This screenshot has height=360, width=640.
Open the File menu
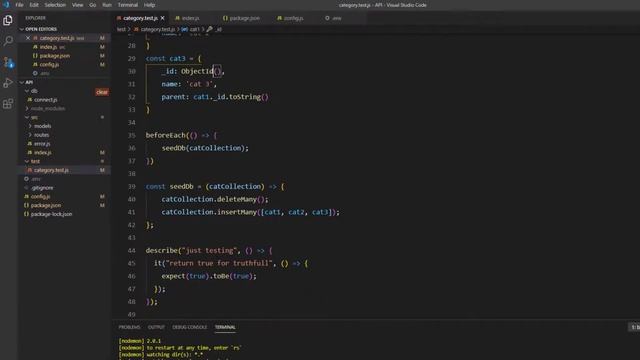click(19, 5)
